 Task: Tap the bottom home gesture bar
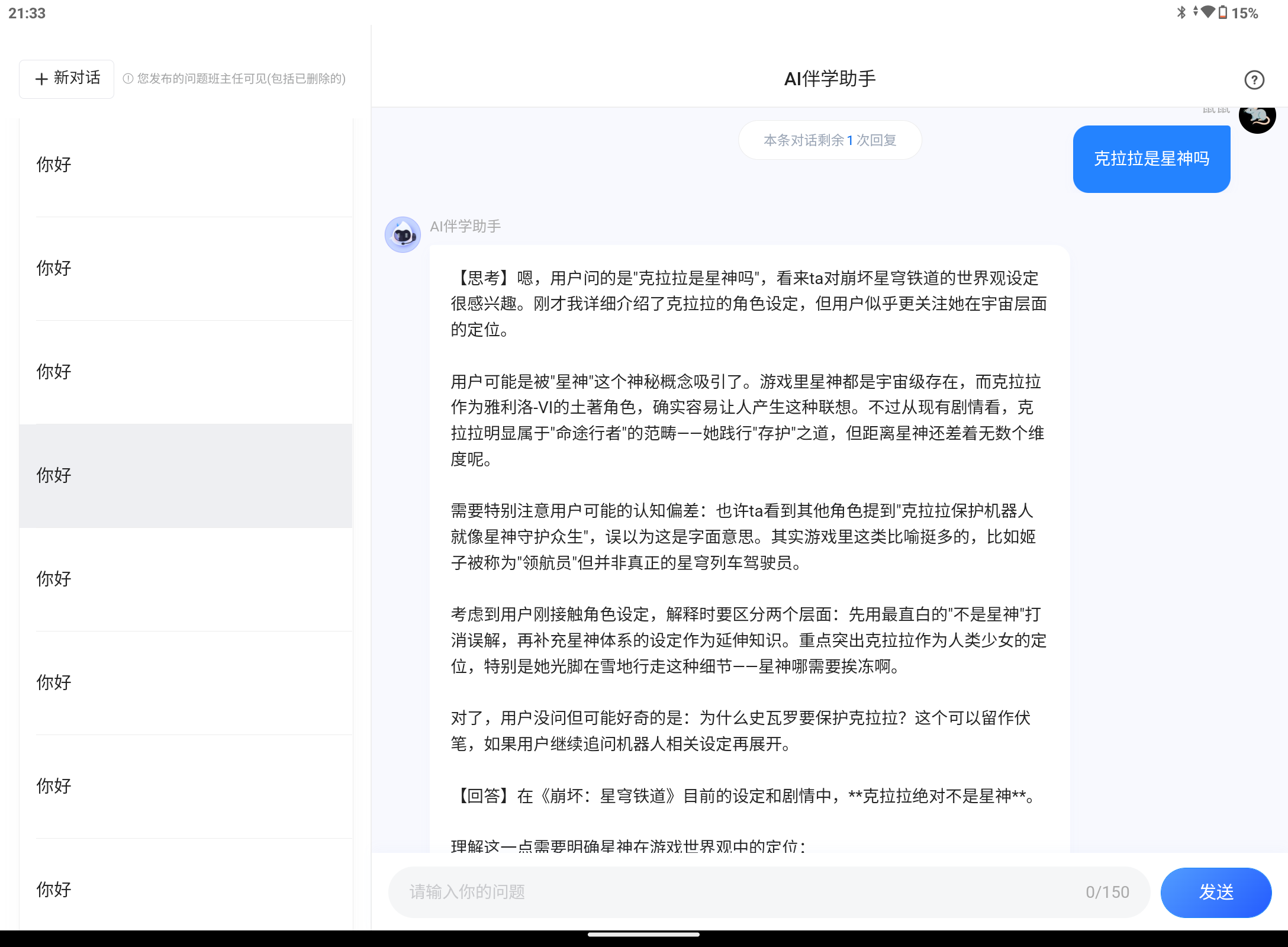click(x=644, y=935)
